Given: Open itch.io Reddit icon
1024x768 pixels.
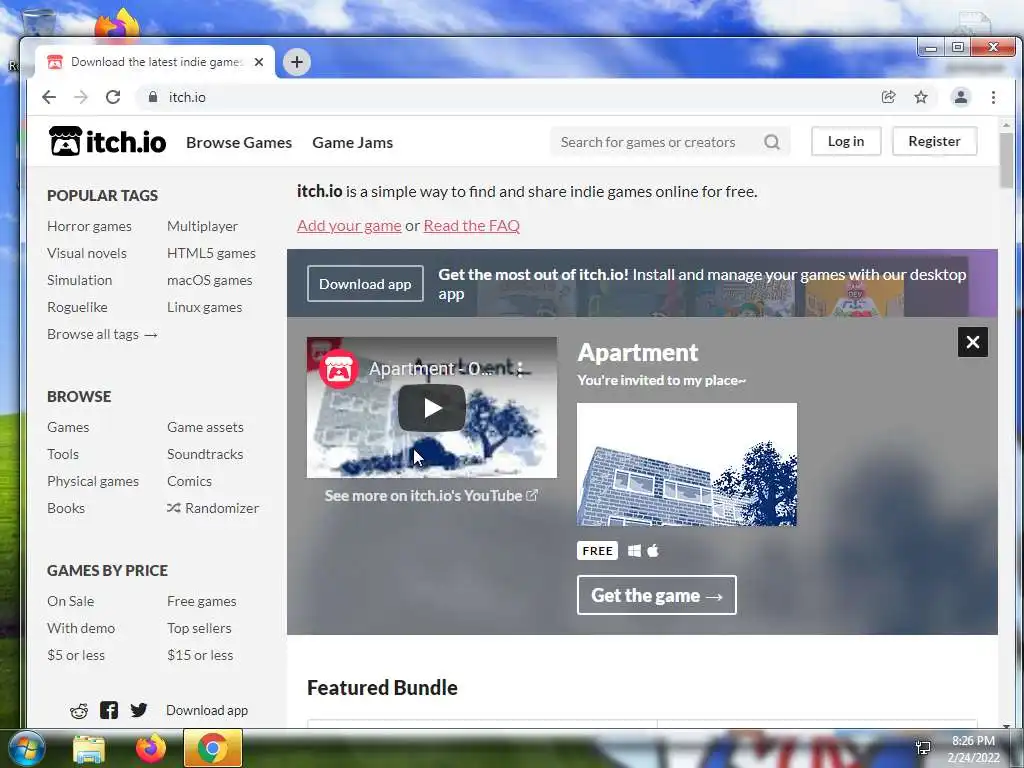Looking at the screenshot, I should (x=79, y=711).
